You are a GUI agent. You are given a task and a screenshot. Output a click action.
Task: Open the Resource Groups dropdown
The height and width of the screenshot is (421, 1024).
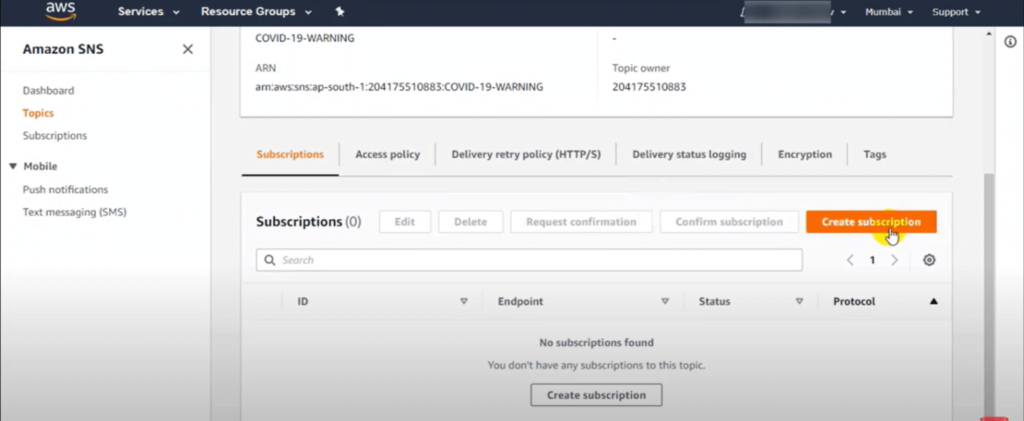pos(256,12)
